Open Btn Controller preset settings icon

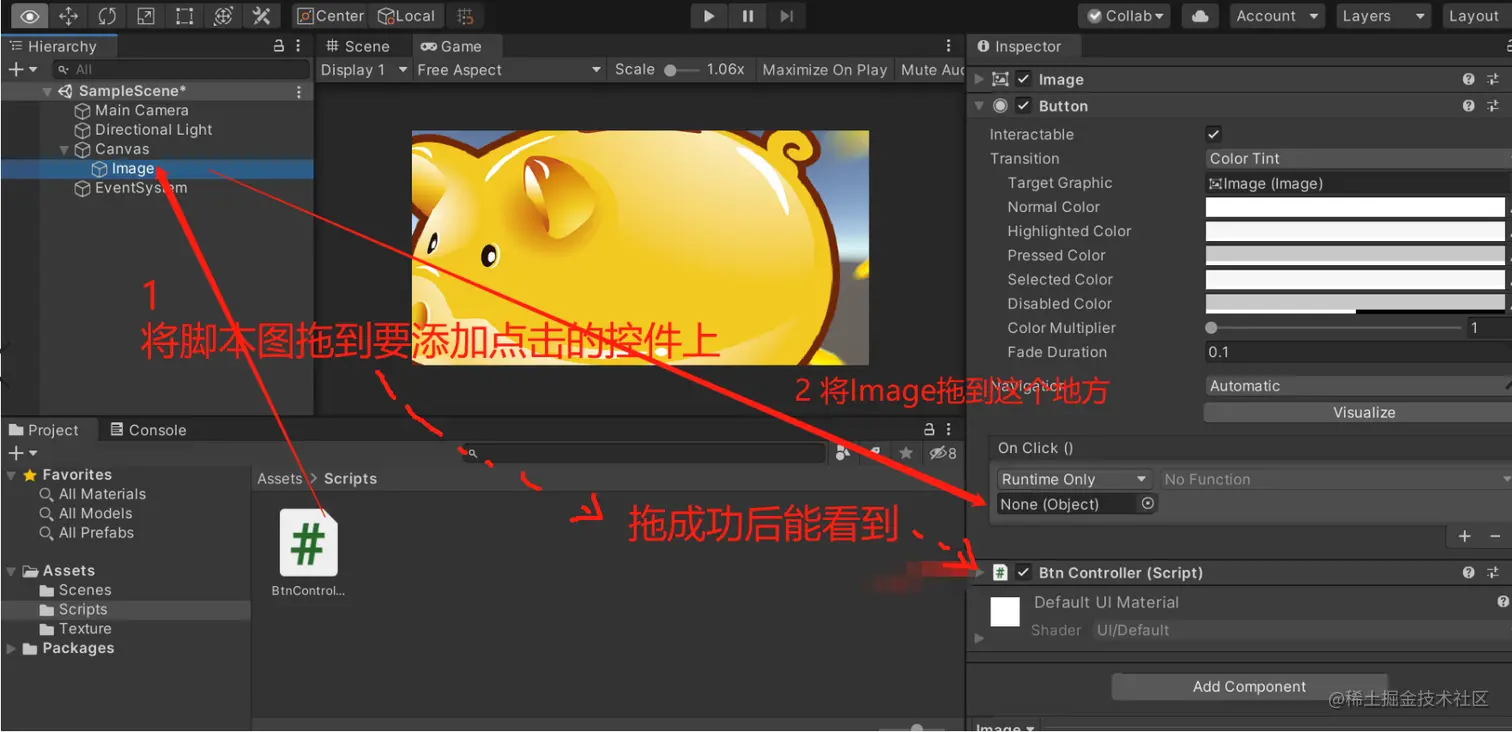(1493, 573)
